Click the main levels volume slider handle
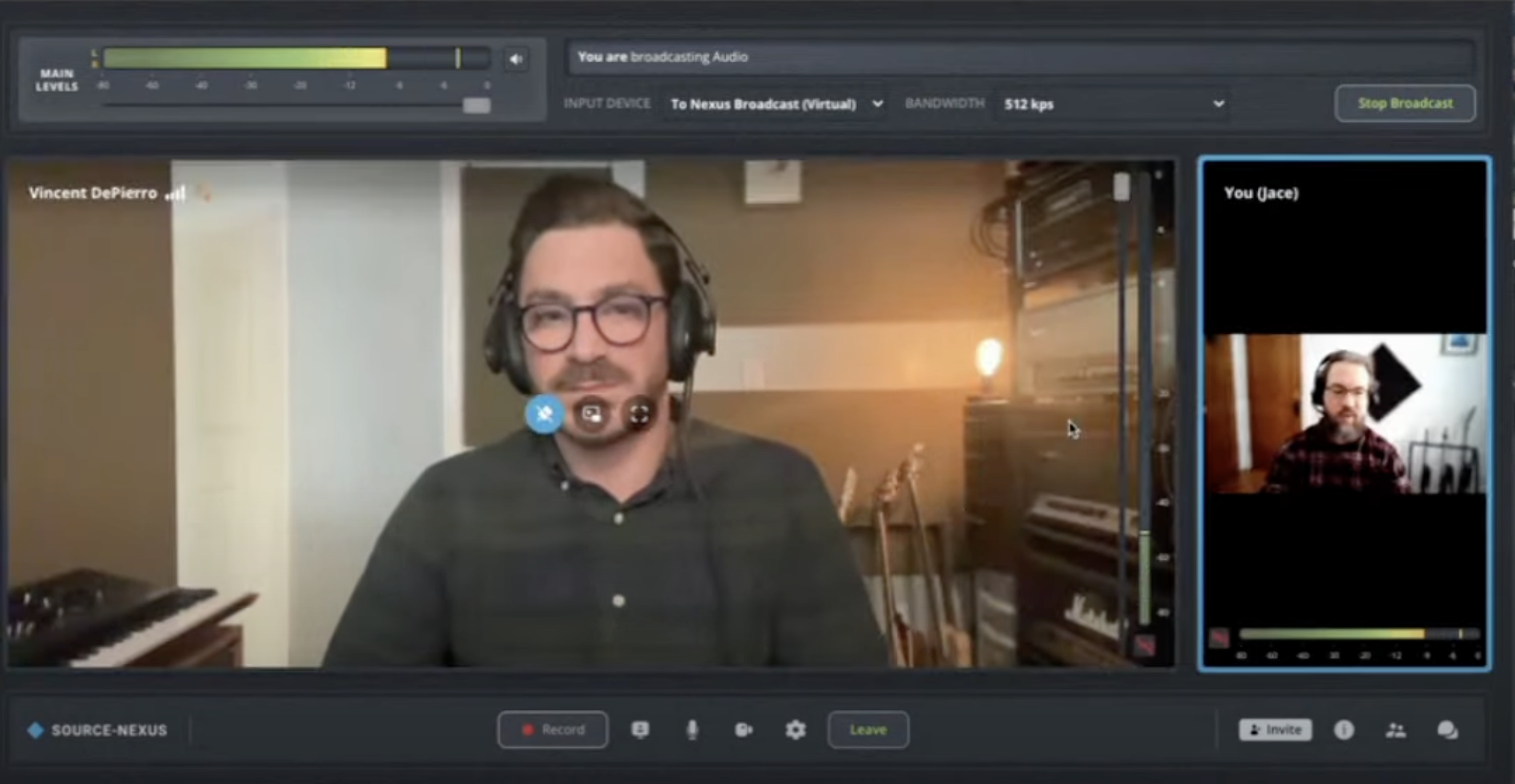This screenshot has height=784, width=1515. pyautogui.click(x=476, y=106)
